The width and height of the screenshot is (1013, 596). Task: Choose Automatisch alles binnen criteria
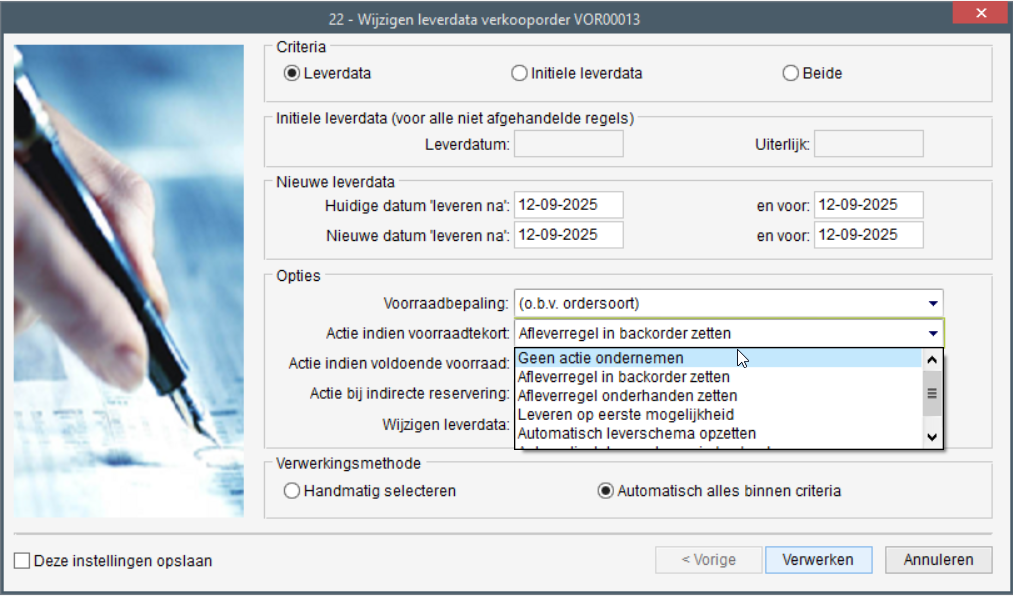coord(605,491)
